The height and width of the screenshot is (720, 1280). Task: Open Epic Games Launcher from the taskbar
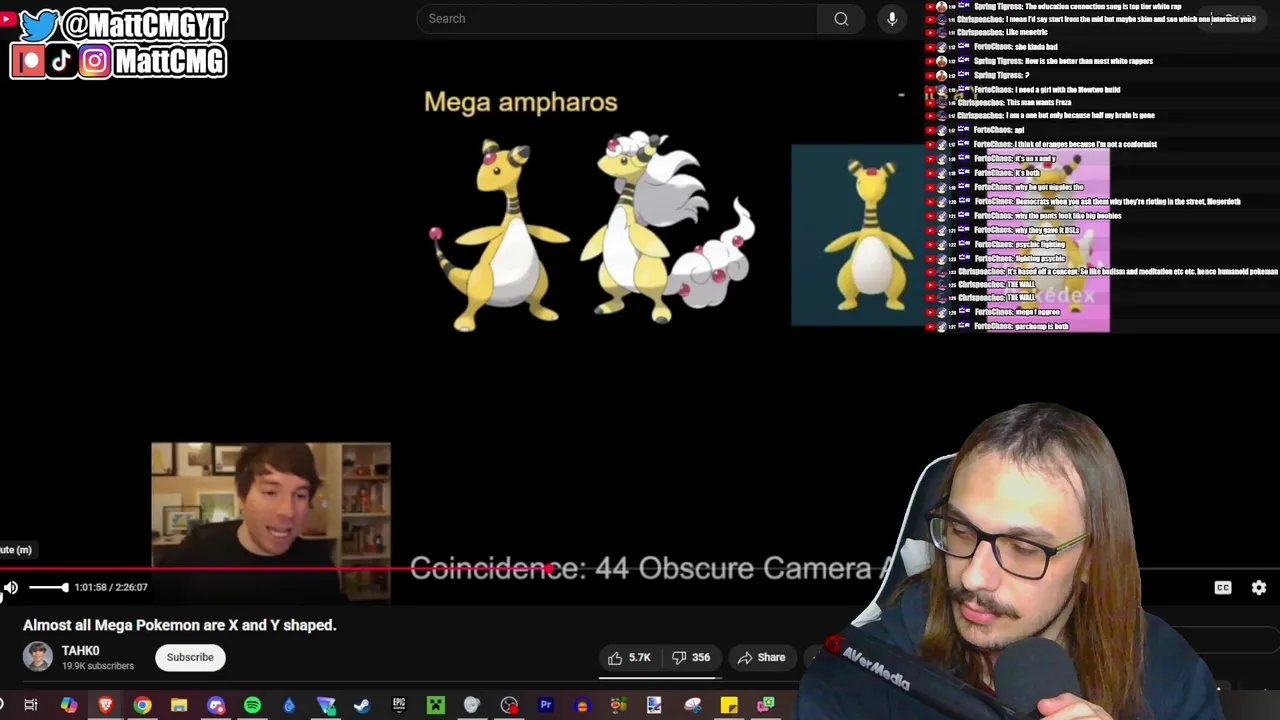399,705
